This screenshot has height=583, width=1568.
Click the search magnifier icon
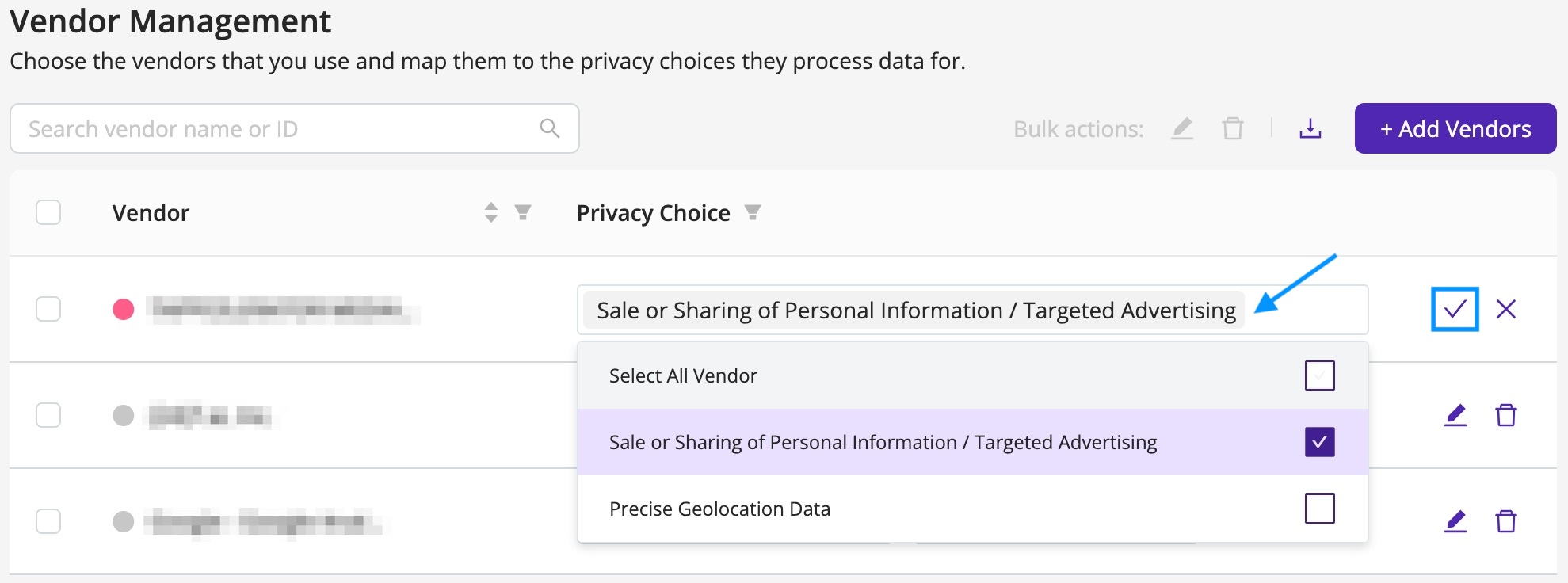549,128
